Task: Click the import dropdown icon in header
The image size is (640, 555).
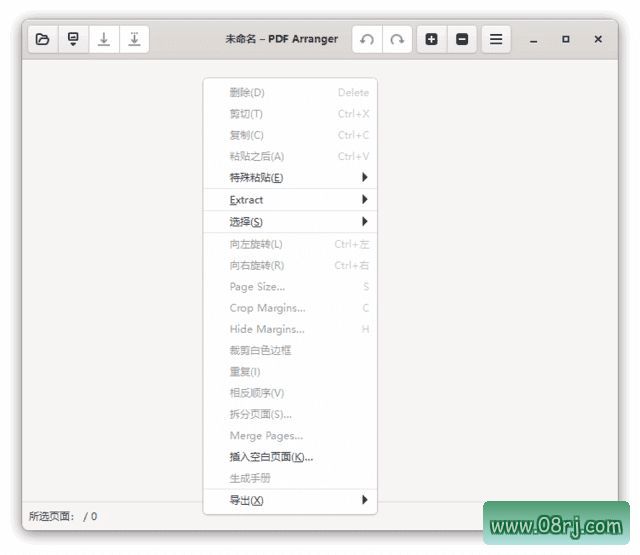Action: click(x=73, y=39)
